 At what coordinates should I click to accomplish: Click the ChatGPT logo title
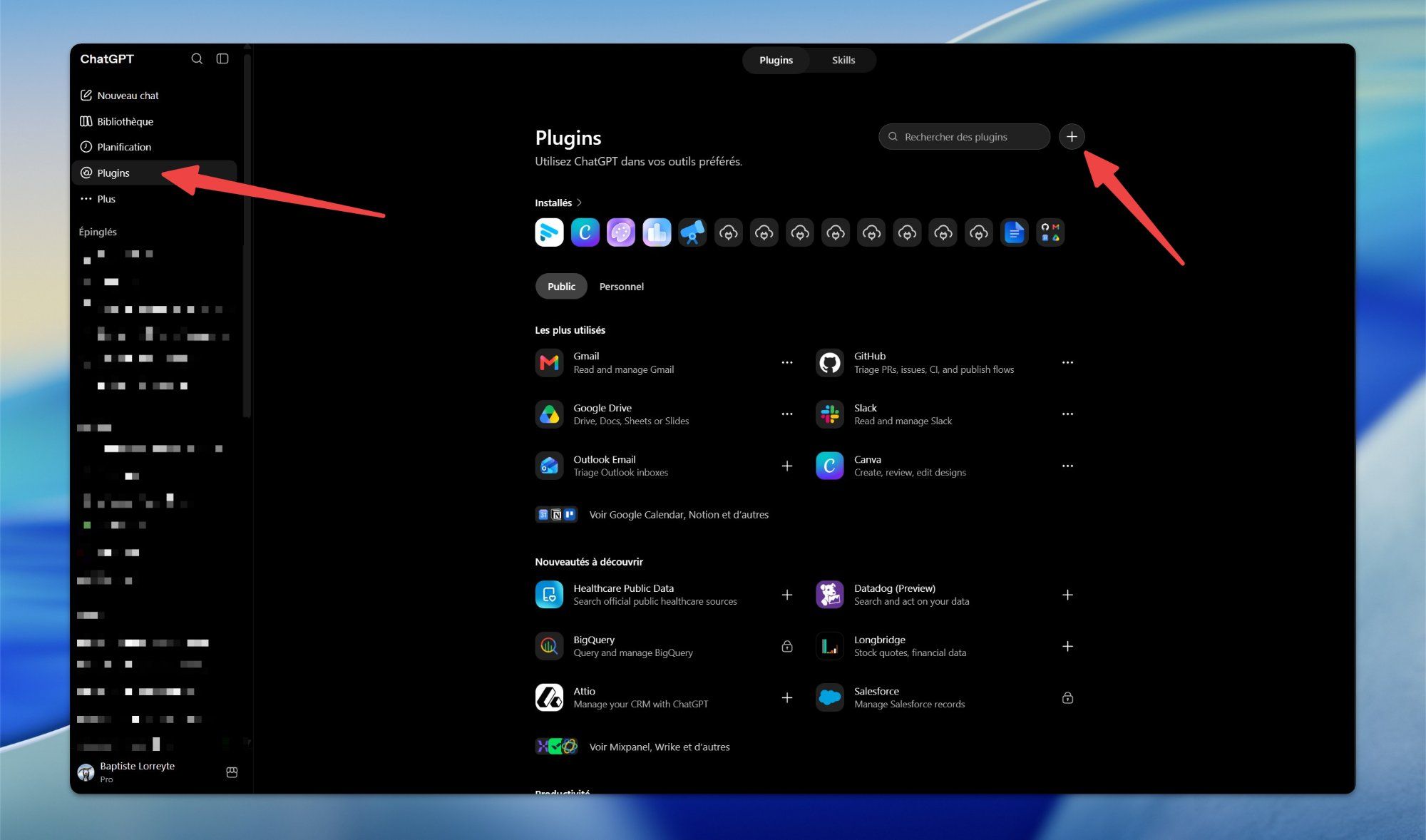point(107,58)
